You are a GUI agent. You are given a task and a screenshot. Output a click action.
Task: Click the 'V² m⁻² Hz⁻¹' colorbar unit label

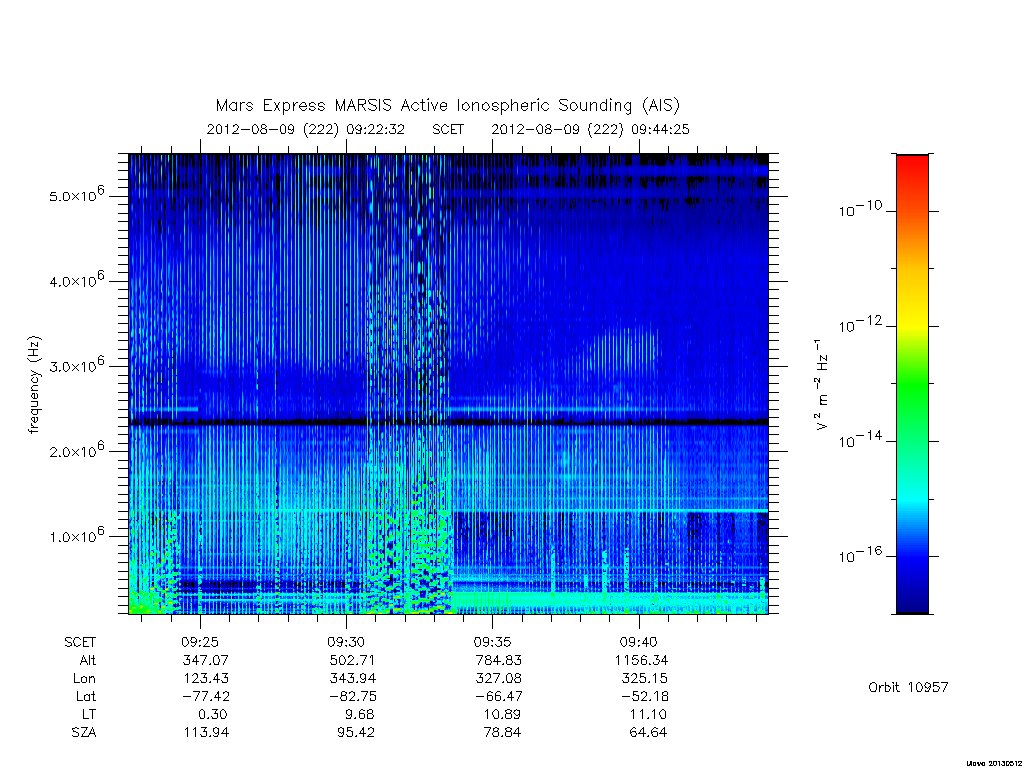(821, 384)
